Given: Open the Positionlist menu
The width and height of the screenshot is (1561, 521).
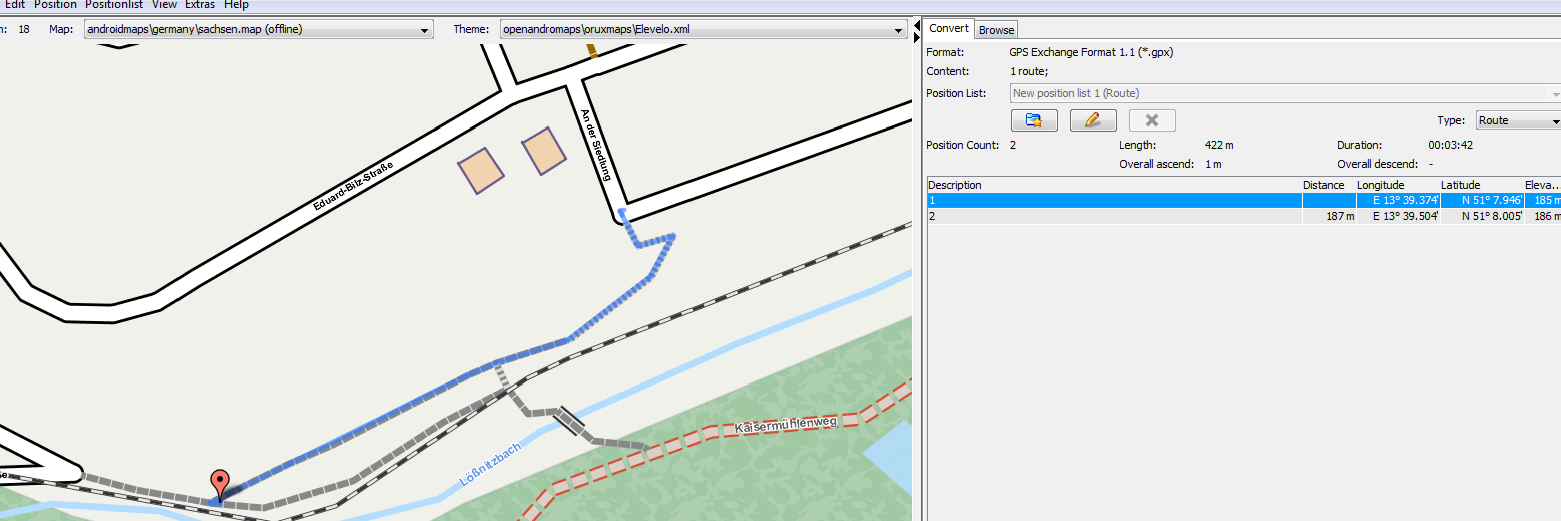Looking at the screenshot, I should 113,5.
